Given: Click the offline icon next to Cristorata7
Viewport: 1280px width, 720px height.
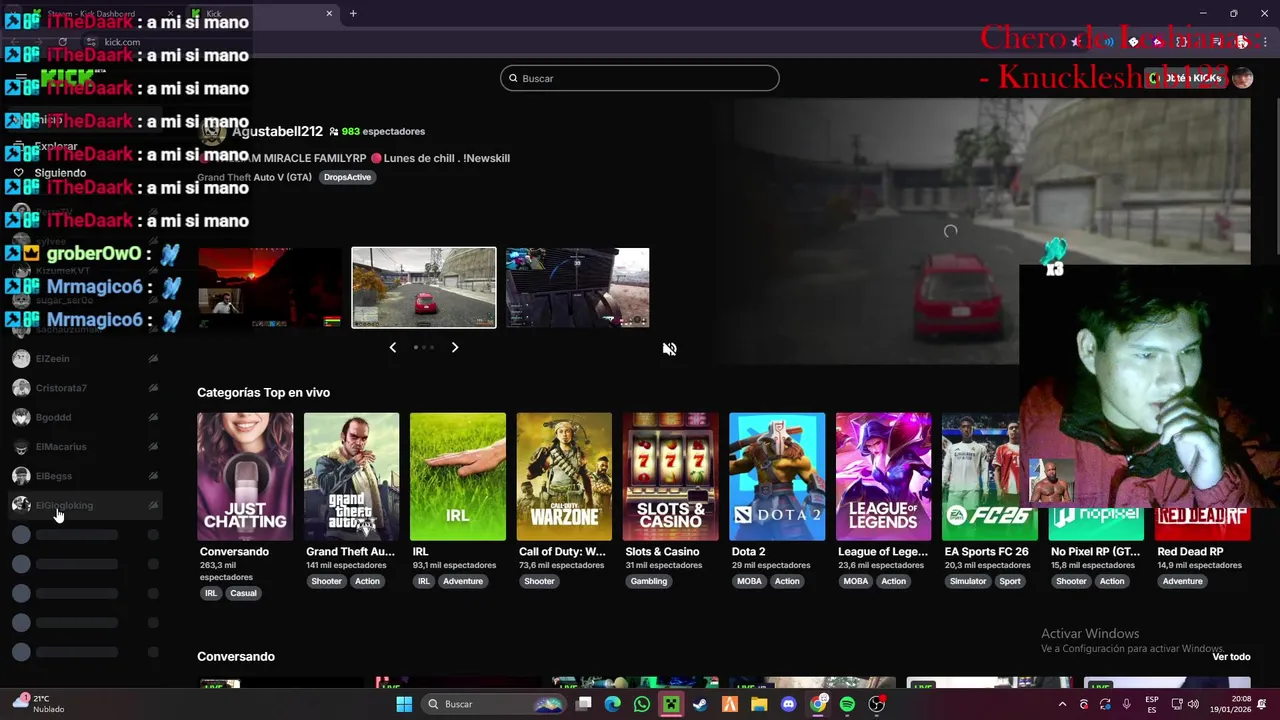Looking at the screenshot, I should (x=153, y=388).
